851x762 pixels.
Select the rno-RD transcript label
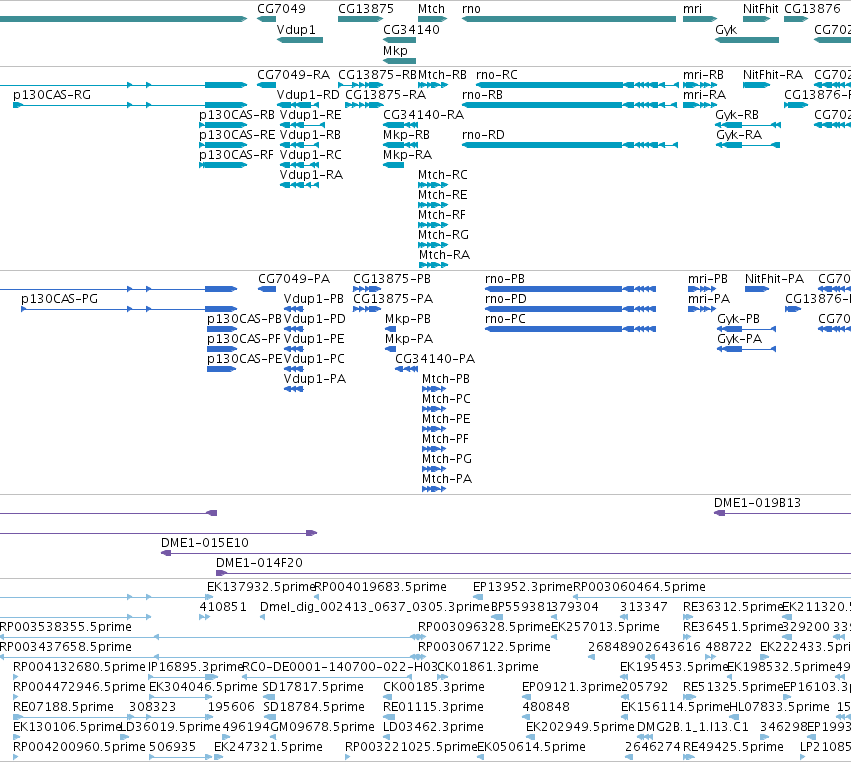tap(483, 135)
